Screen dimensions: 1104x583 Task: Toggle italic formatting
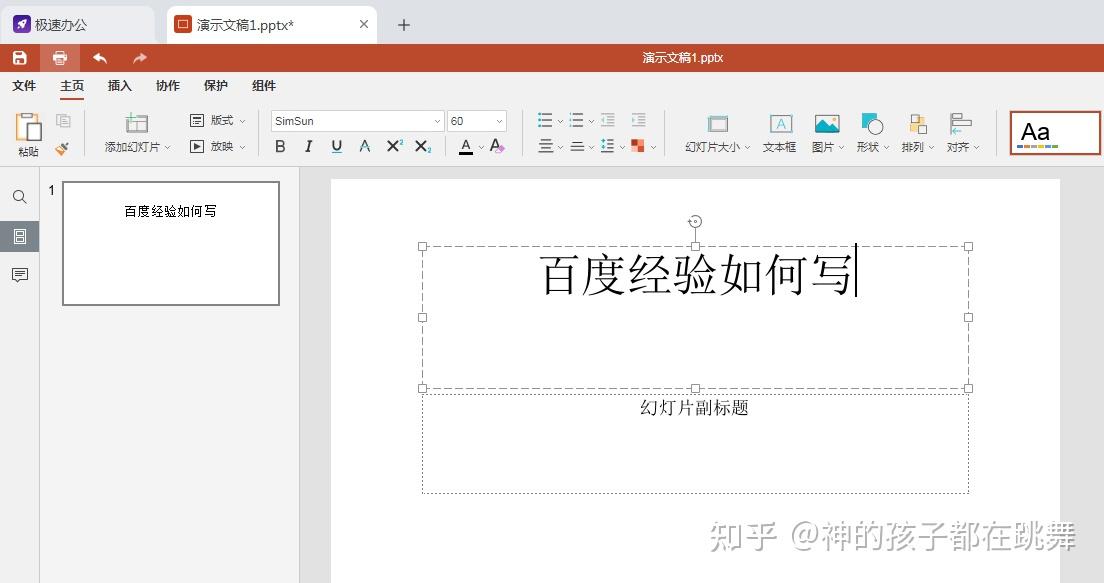tap(308, 146)
